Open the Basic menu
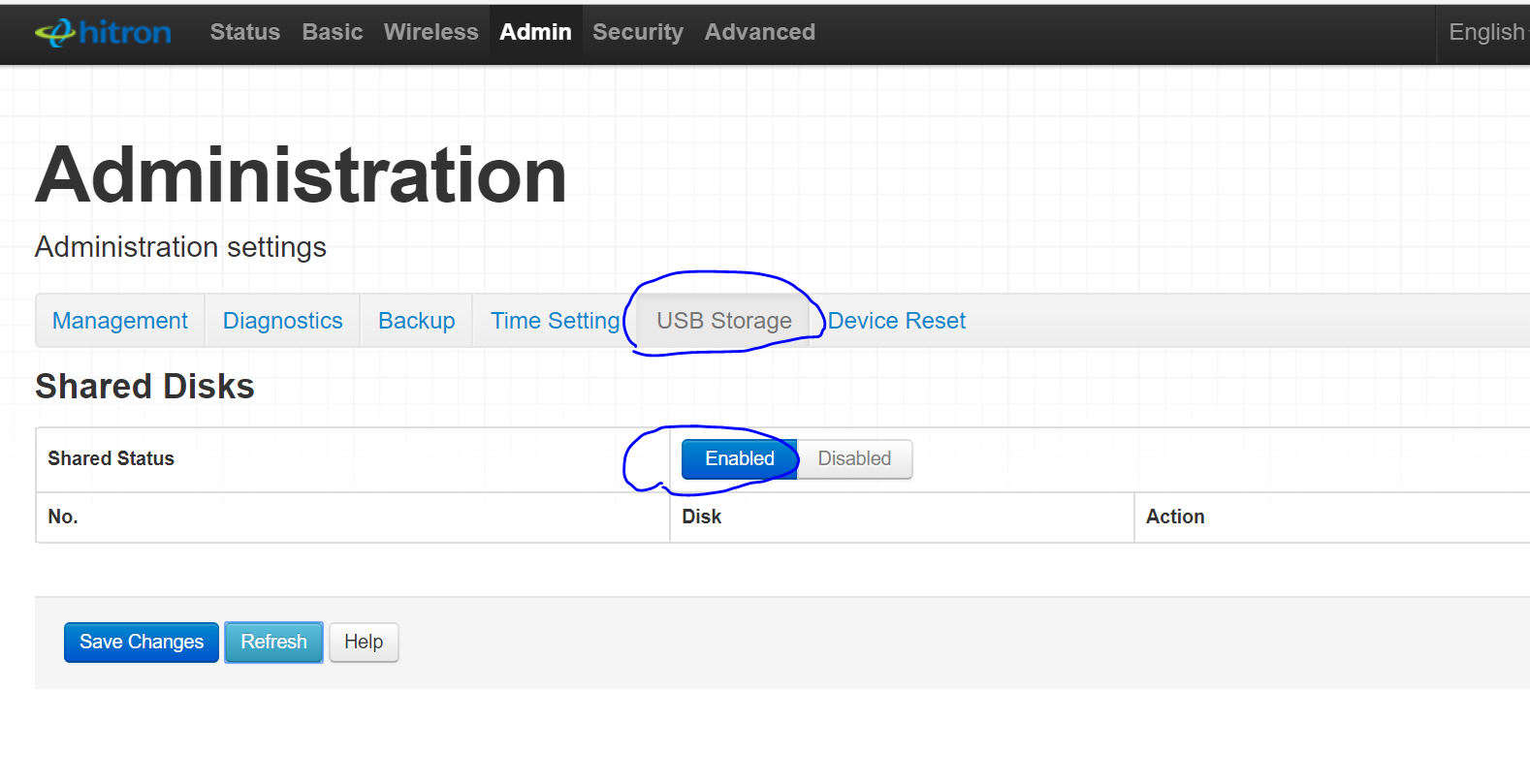 [x=333, y=32]
